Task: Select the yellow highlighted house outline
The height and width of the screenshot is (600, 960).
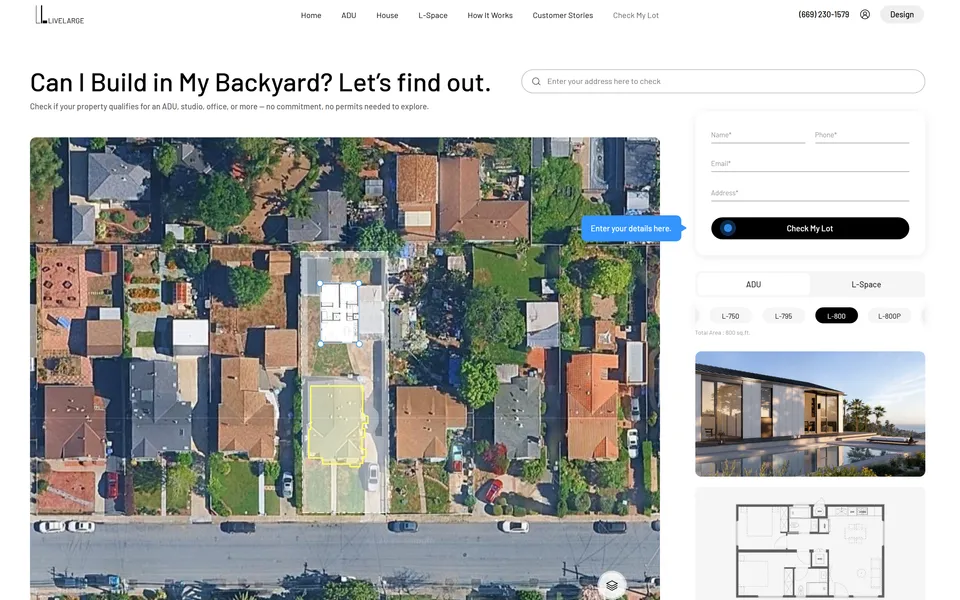Action: [337, 424]
